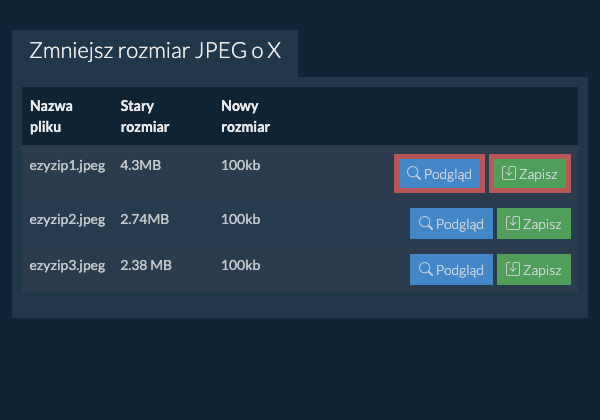Click magnifier icon in ezyzip3.jpeg Podgląd button
600x420 pixels.
[425, 270]
